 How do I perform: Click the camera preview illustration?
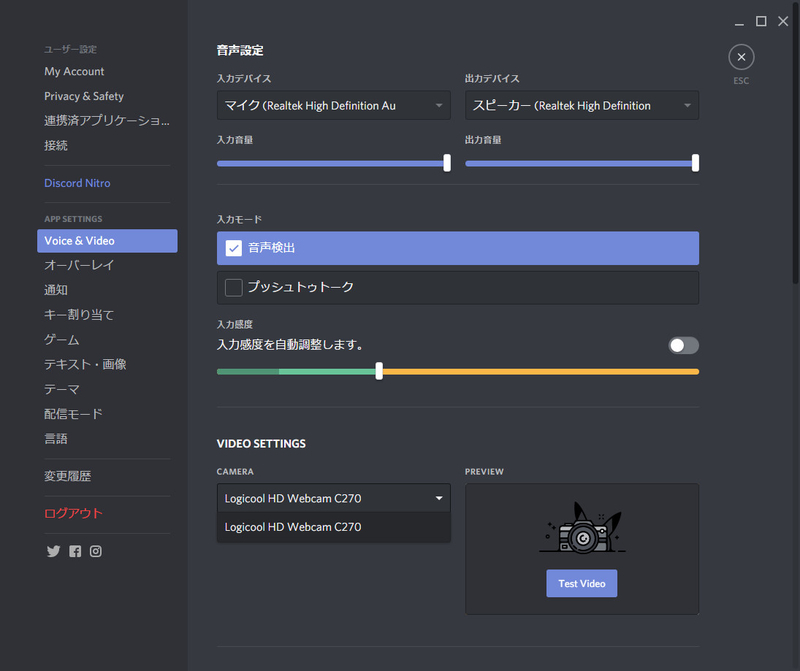[x=582, y=528]
